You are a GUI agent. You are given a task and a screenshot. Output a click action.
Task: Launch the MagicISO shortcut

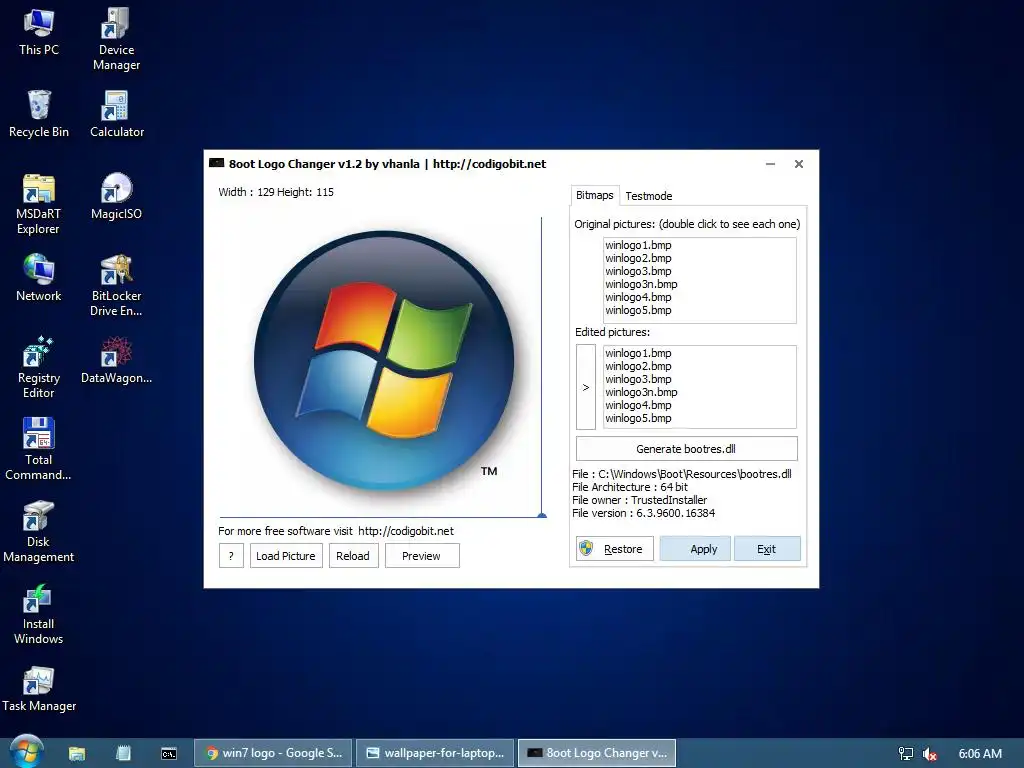116,197
